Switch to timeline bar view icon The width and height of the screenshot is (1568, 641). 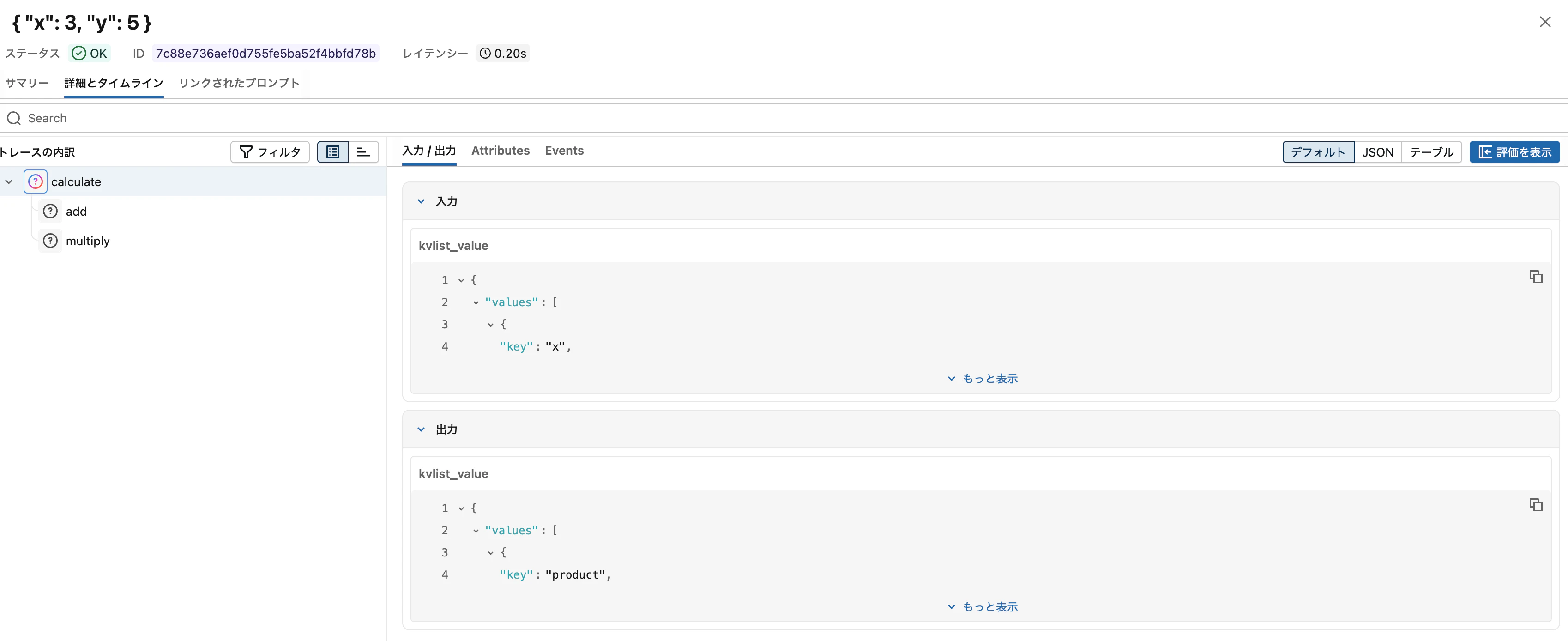click(x=363, y=151)
